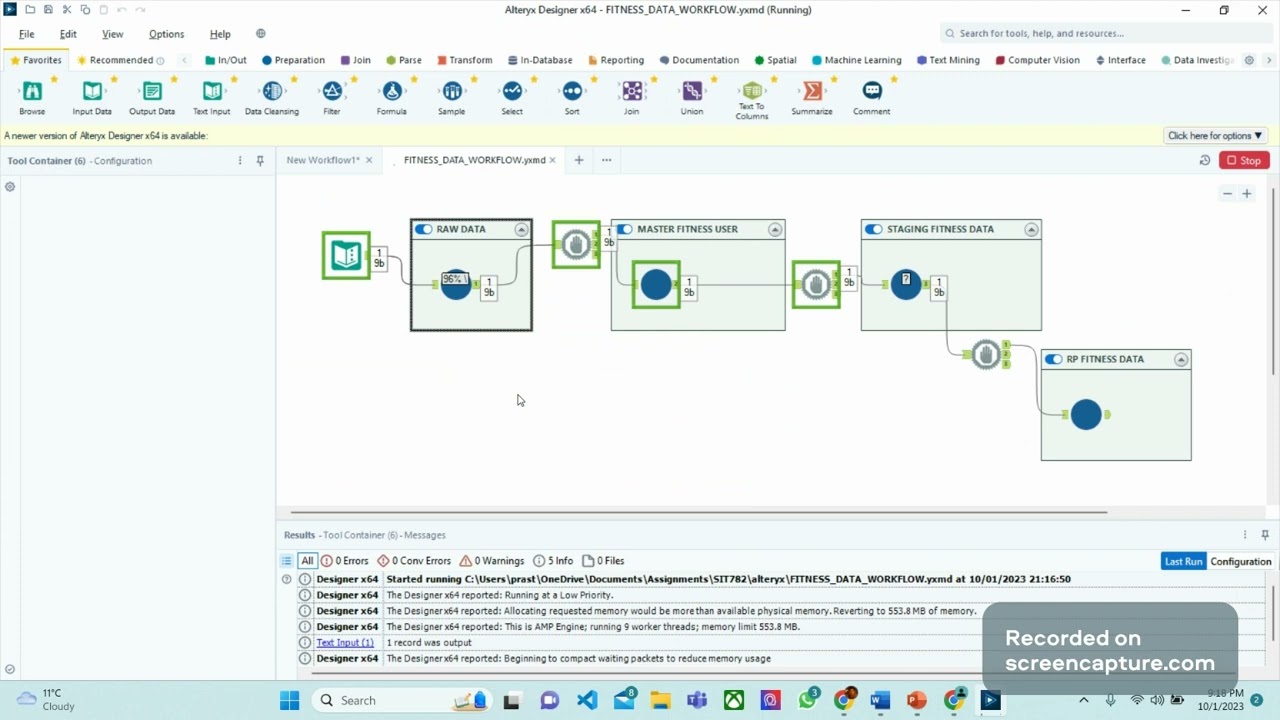Collapse the RAW DATA container
Image resolution: width=1280 pixels, height=720 pixels.
[521, 229]
